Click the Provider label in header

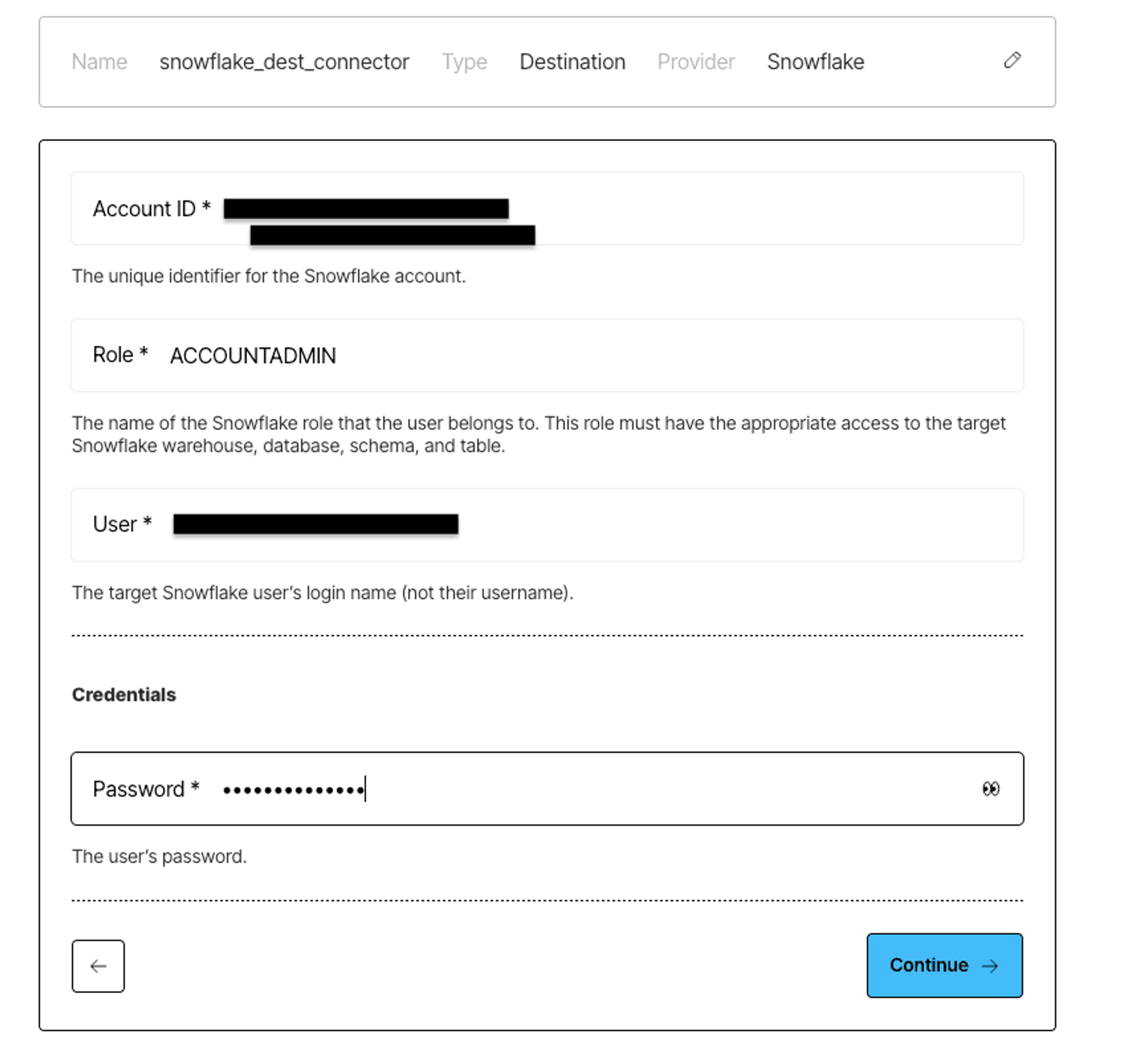coord(696,61)
